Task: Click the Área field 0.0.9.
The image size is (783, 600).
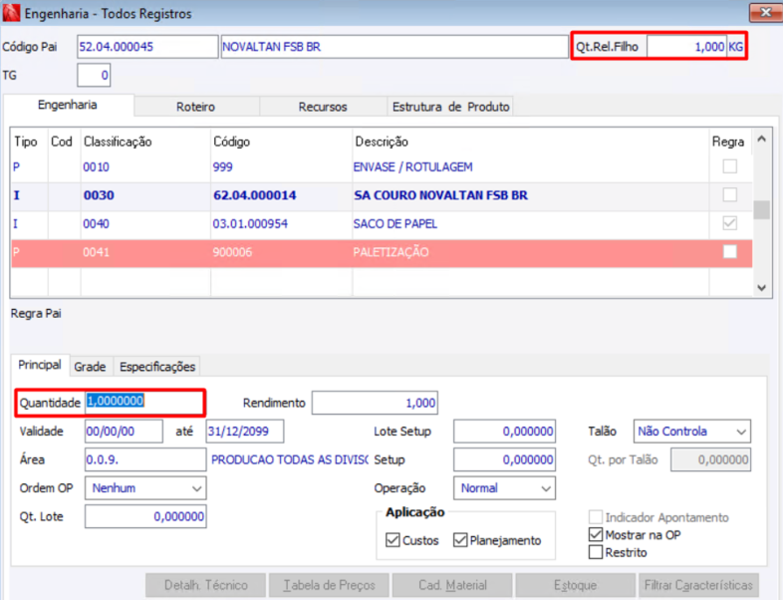Action: (145, 460)
